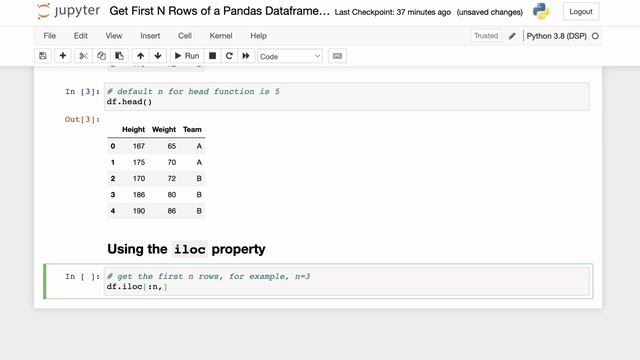Open the View menu
The width and height of the screenshot is (640, 360).
pos(114,36)
